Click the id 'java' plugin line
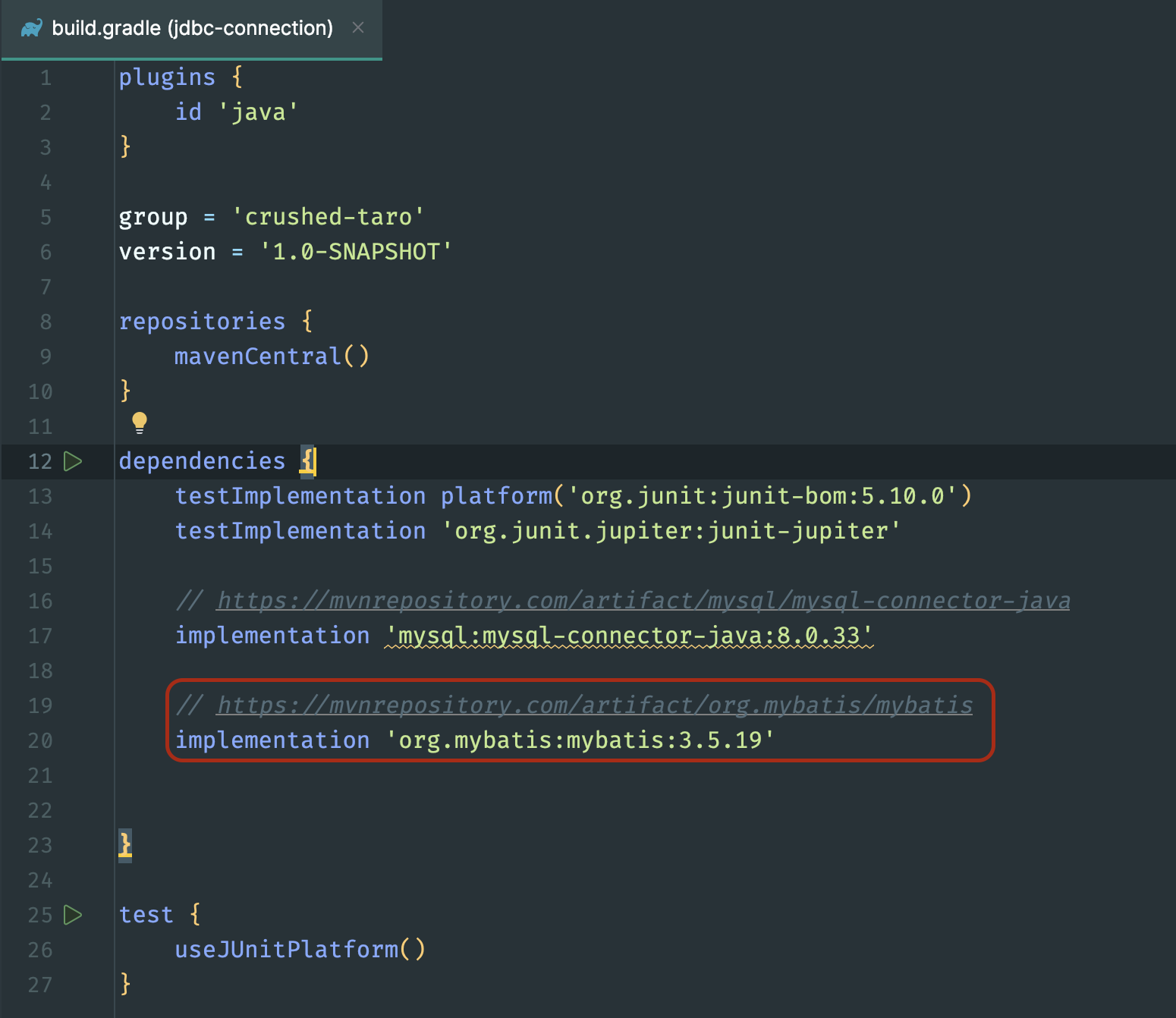The height and width of the screenshot is (1018, 1176). [237, 112]
